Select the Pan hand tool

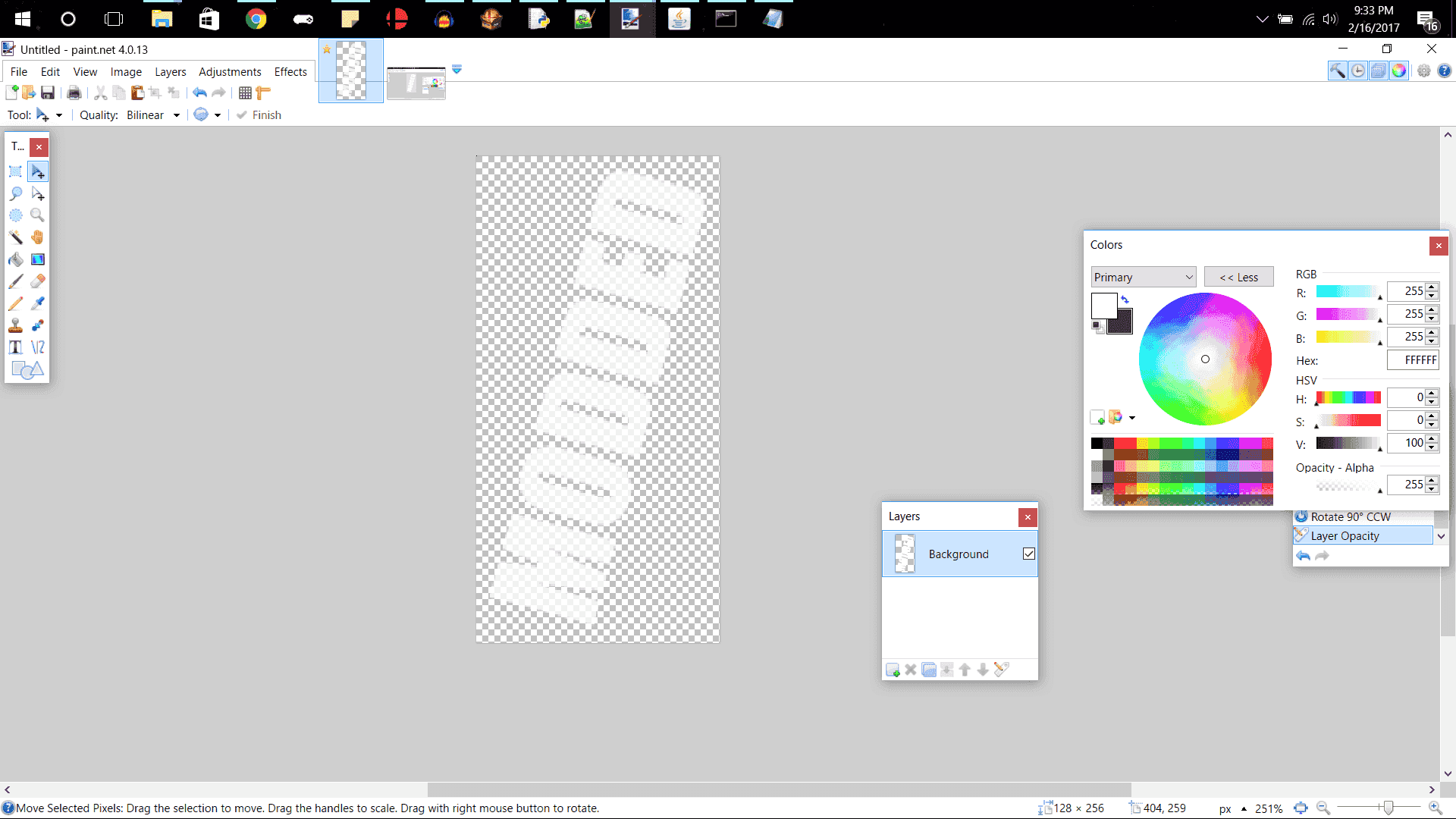[x=37, y=237]
